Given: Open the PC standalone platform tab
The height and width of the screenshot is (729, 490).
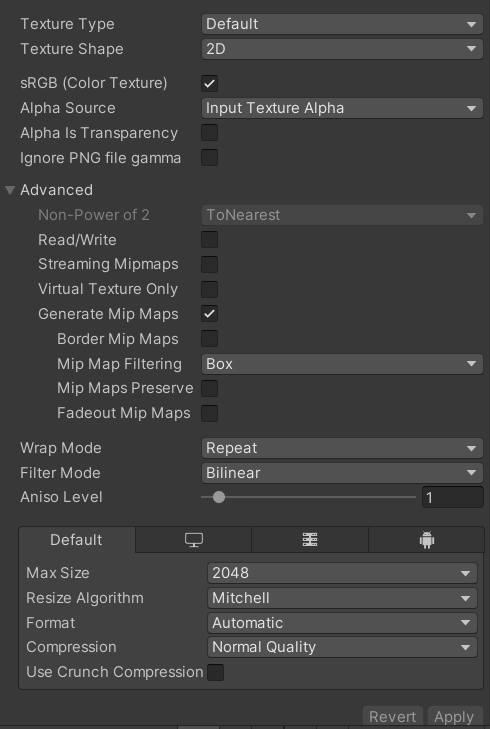Looking at the screenshot, I should (x=193, y=540).
